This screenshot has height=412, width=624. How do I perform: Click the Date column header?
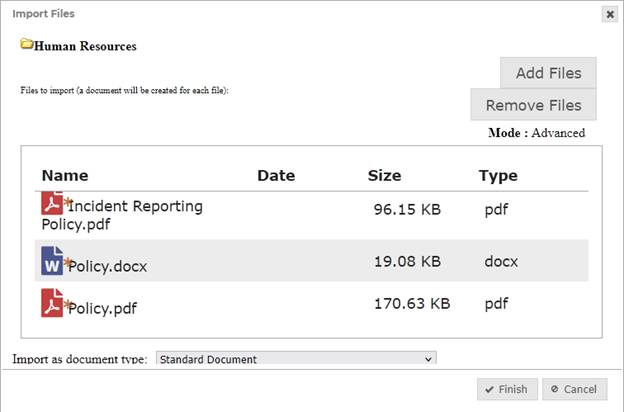point(276,176)
